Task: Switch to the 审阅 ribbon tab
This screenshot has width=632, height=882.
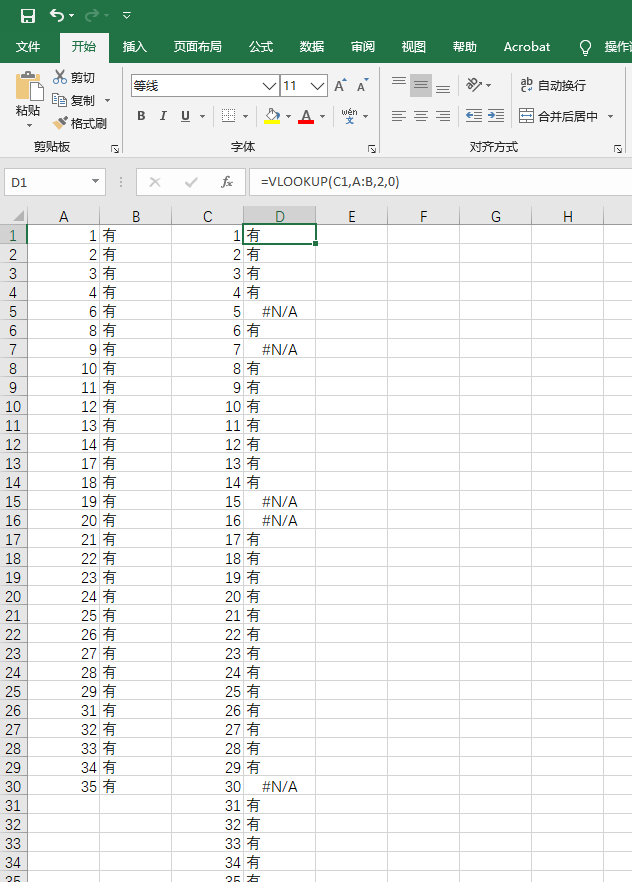Action: (x=363, y=47)
